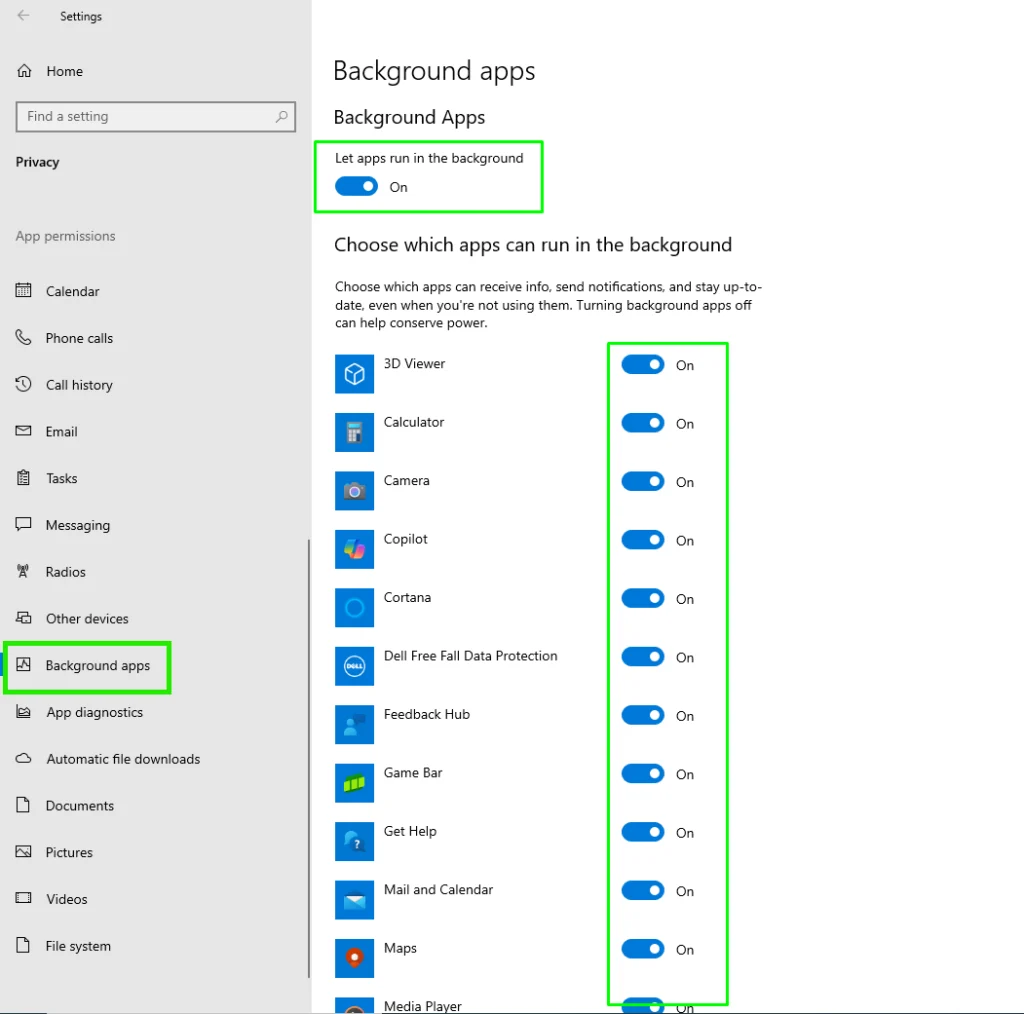Switch off Copilot background toggle

coord(643,540)
